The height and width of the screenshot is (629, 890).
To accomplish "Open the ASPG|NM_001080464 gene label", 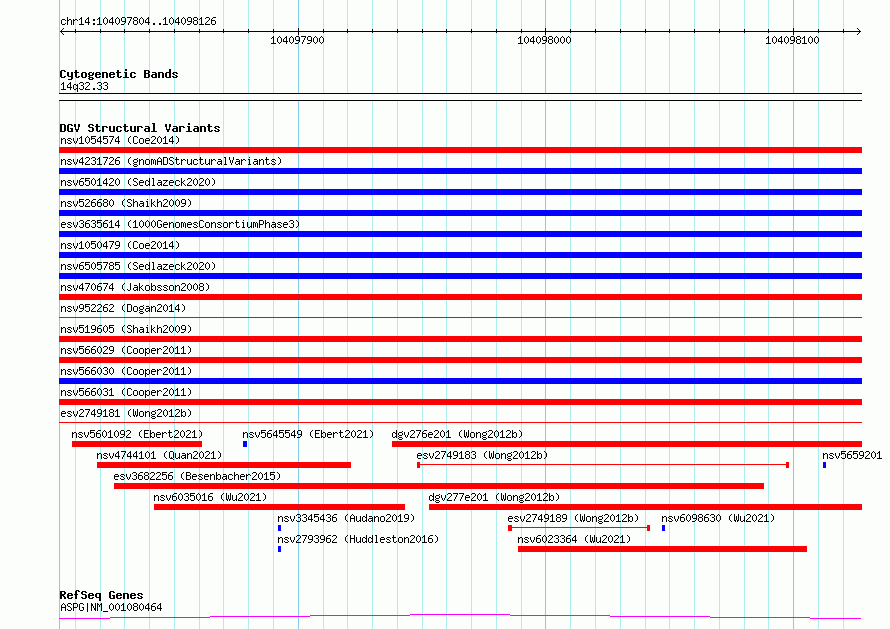I will click(111, 607).
